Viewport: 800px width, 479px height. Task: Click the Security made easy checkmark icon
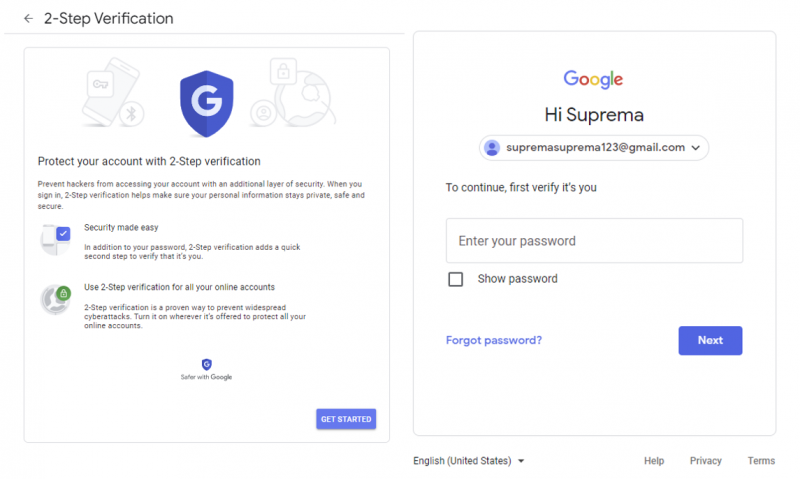point(63,234)
